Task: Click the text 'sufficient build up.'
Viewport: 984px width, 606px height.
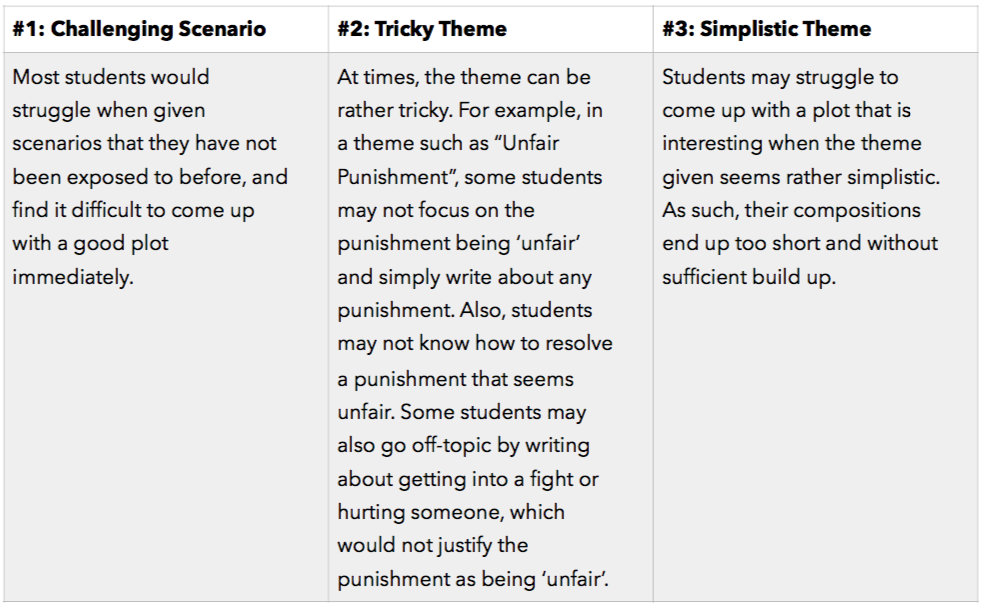Action: [749, 277]
